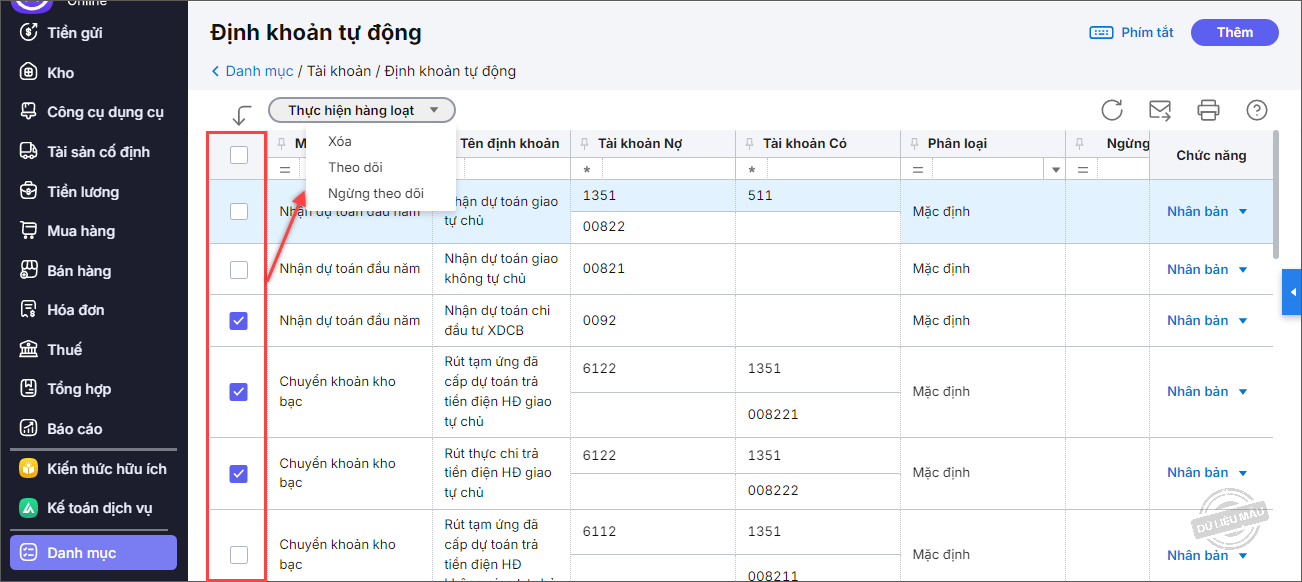Click the send email envelope icon
The height and width of the screenshot is (582, 1302).
coord(1160,110)
